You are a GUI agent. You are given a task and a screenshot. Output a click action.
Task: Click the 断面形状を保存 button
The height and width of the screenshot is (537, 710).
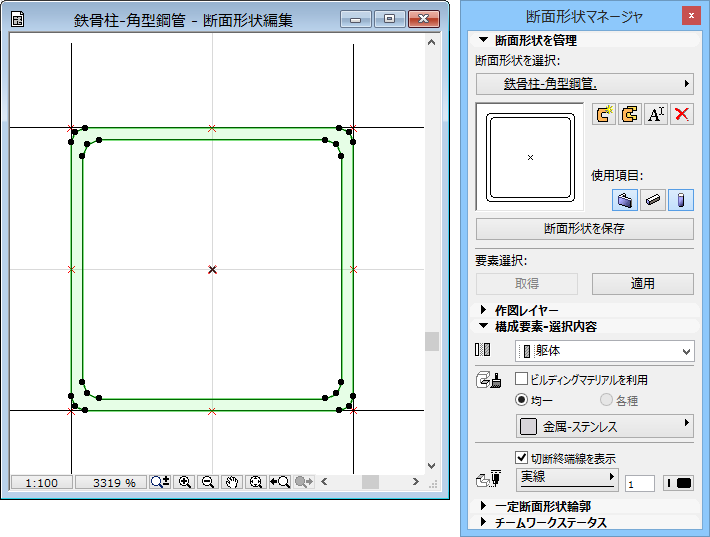pyautogui.click(x=585, y=229)
